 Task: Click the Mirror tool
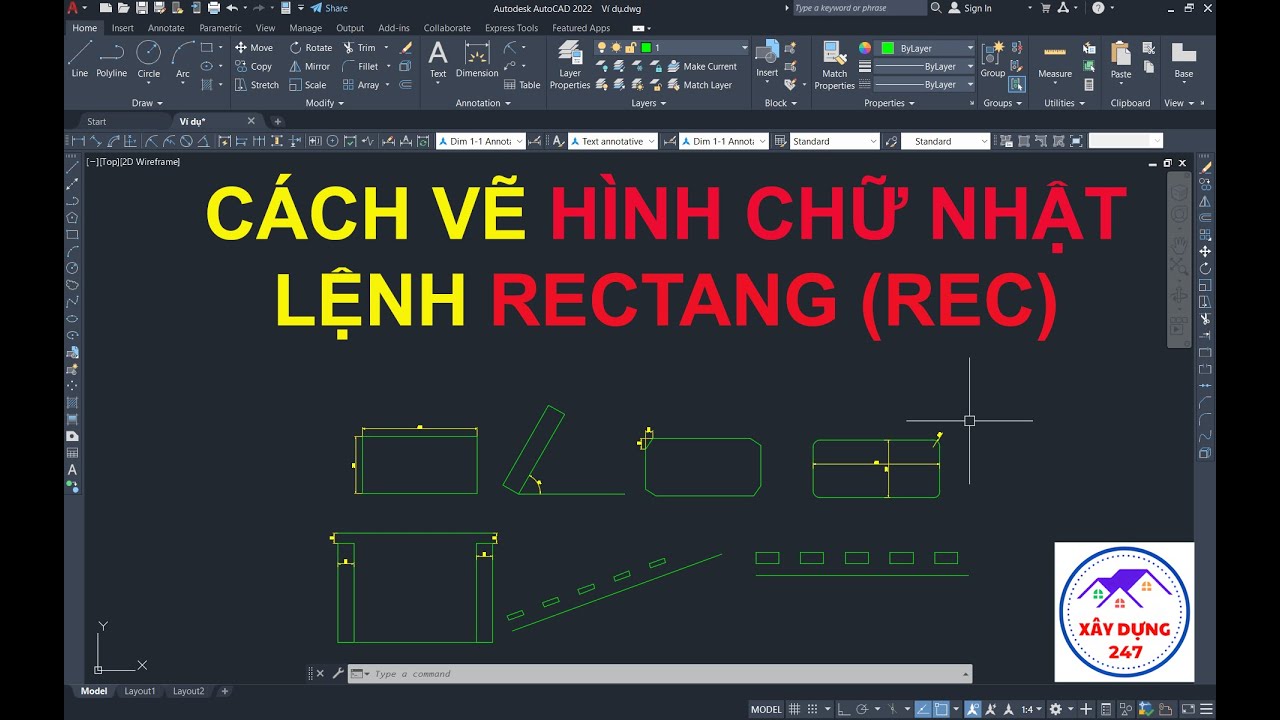pos(309,66)
